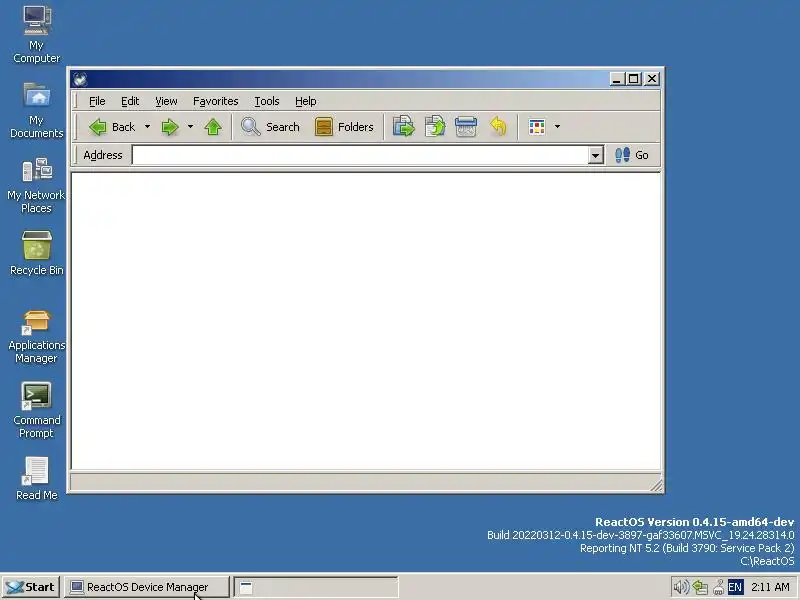The height and width of the screenshot is (600, 800).
Task: Focus the Address bar input field
Action: coord(360,155)
